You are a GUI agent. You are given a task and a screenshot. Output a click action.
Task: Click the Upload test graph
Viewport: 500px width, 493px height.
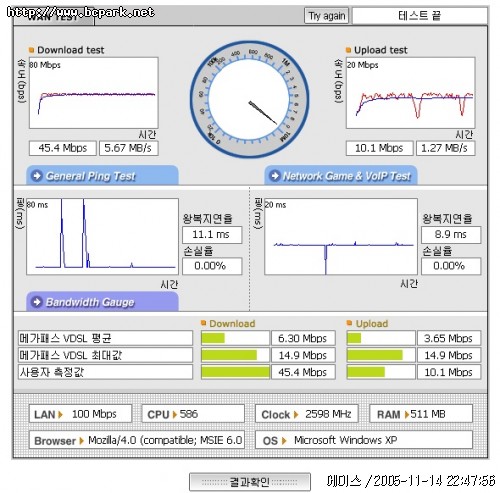tap(410, 93)
